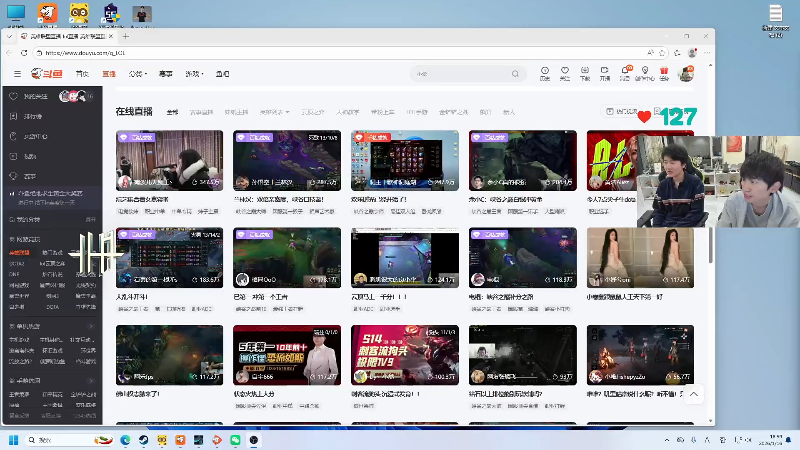
Task: Select the 直播 tab in navigation
Action: 109,74
